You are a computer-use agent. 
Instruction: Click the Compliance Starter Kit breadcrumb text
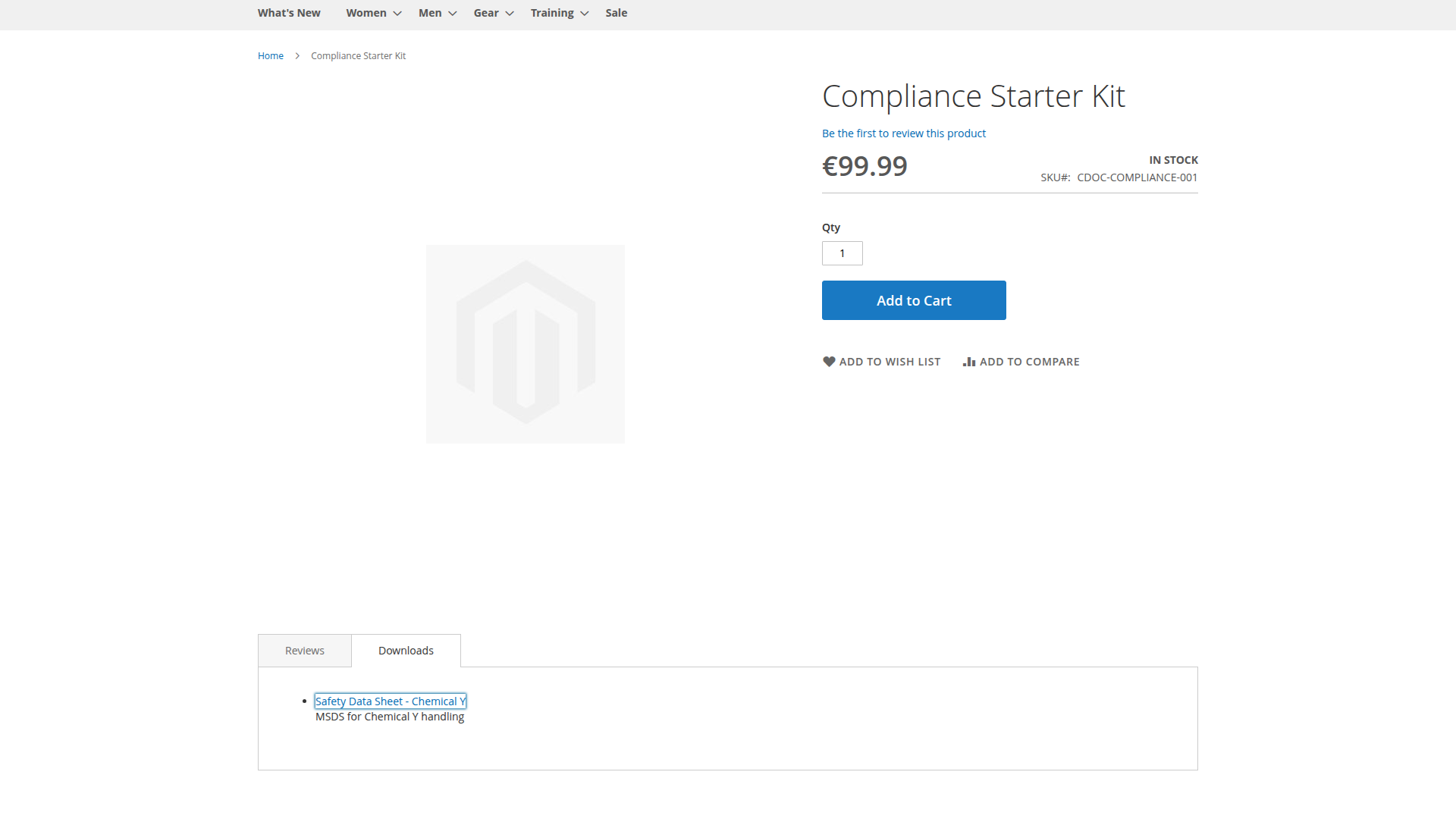point(358,56)
